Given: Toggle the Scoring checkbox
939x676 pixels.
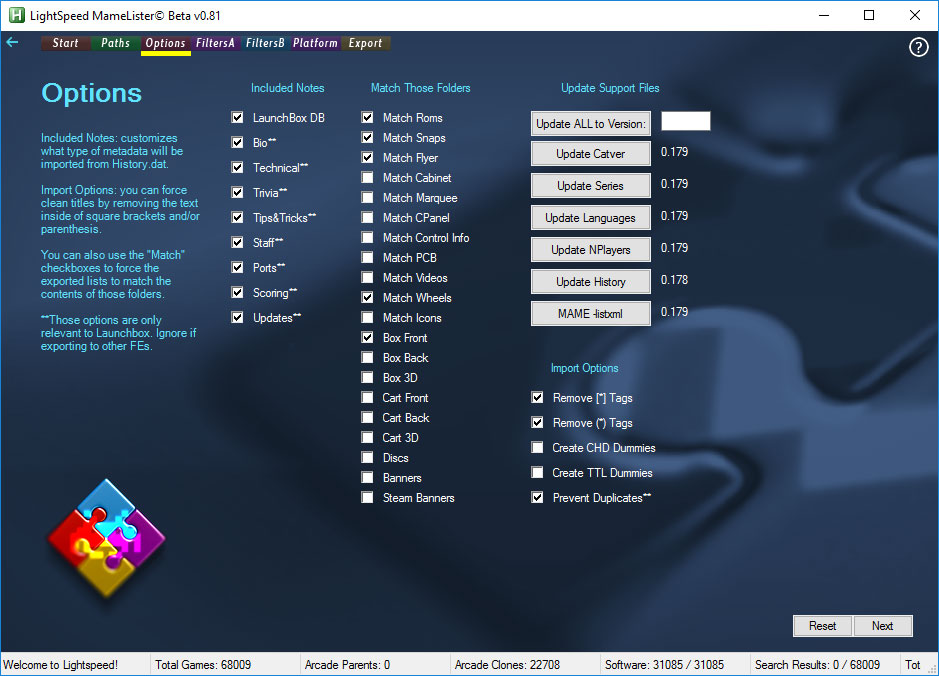Looking at the screenshot, I should click(x=238, y=292).
